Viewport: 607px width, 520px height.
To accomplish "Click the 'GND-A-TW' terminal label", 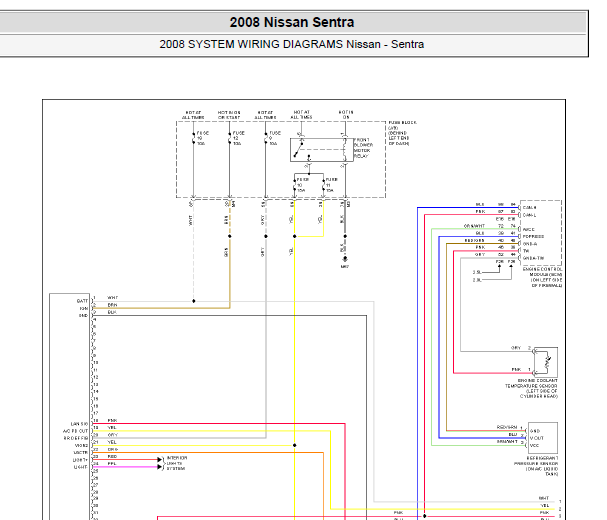I will (x=533, y=258).
